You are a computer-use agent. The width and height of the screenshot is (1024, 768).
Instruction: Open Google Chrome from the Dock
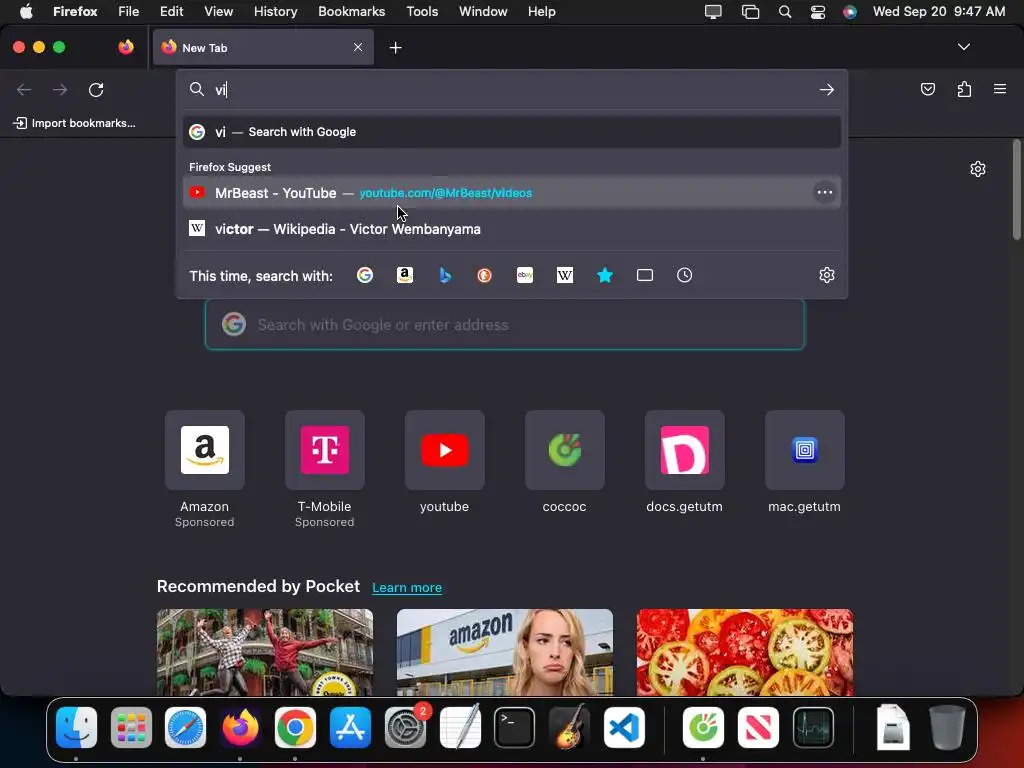click(295, 728)
